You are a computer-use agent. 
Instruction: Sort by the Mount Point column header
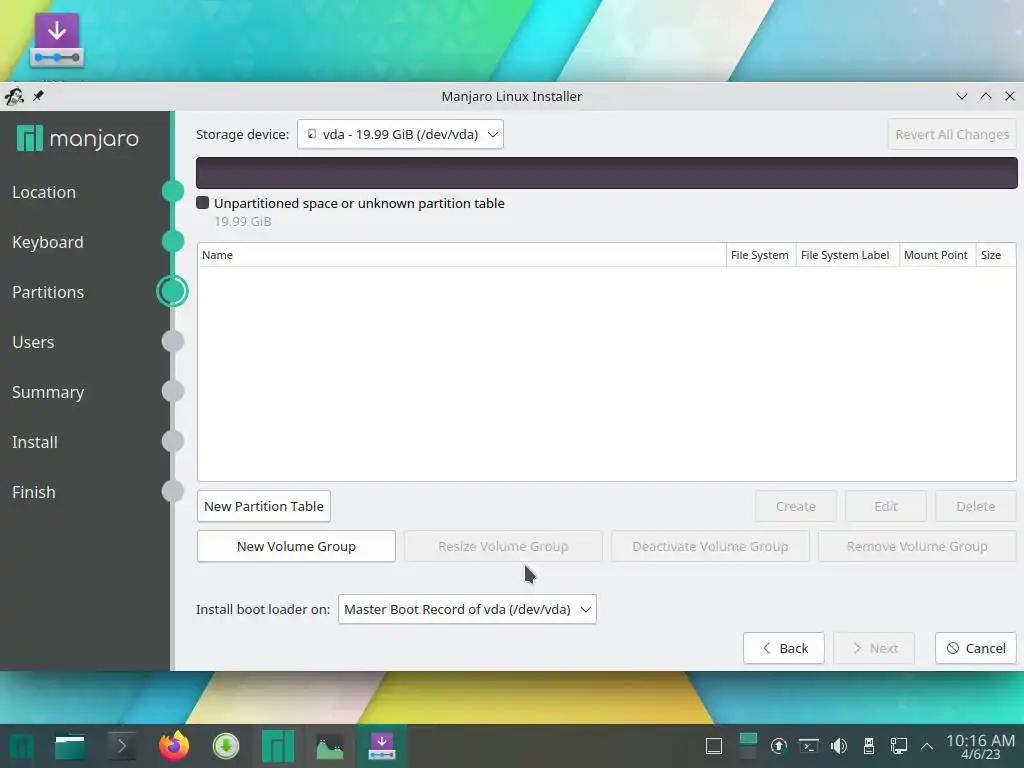click(x=937, y=255)
